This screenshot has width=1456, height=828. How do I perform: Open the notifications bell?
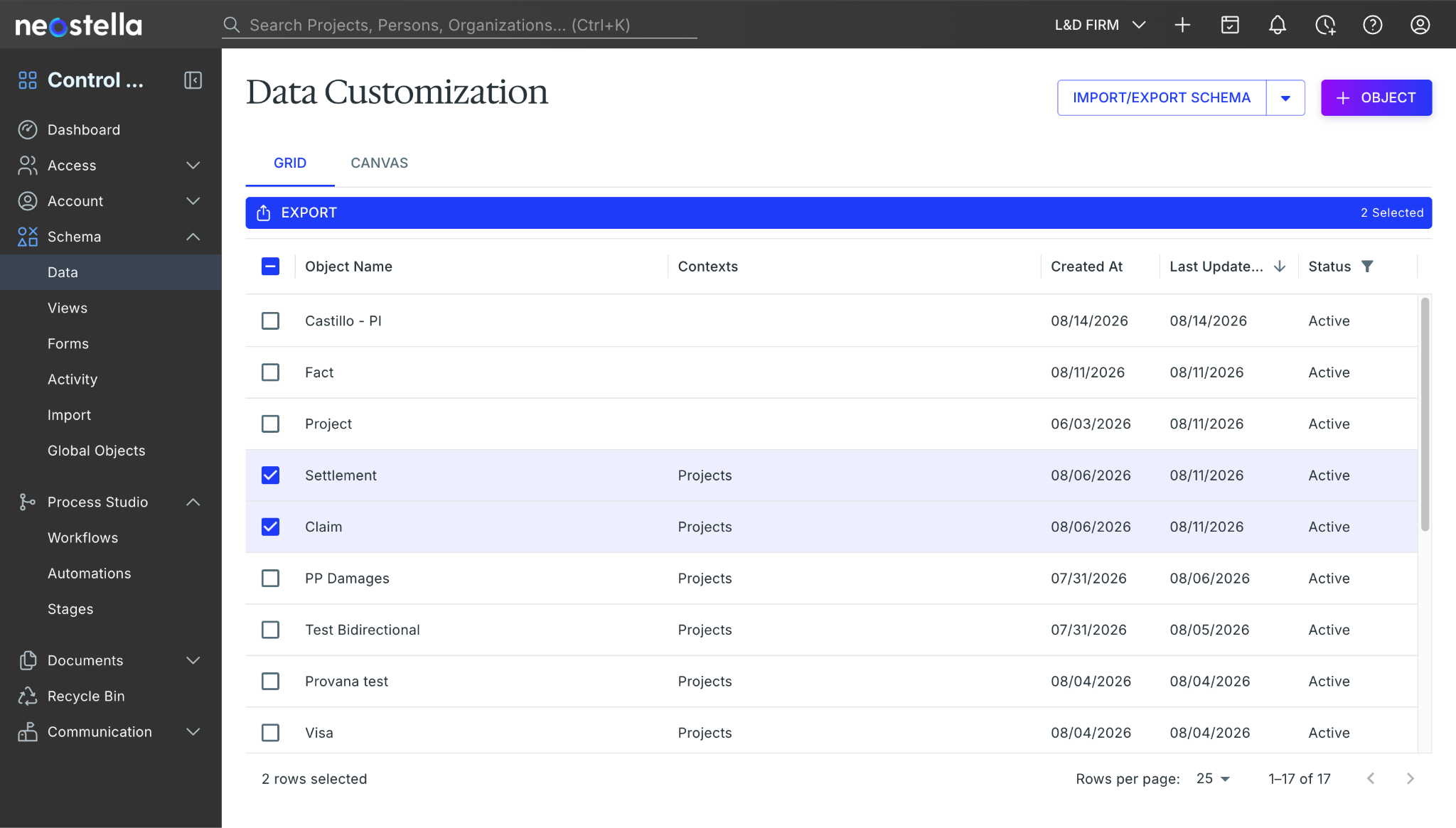click(x=1277, y=25)
